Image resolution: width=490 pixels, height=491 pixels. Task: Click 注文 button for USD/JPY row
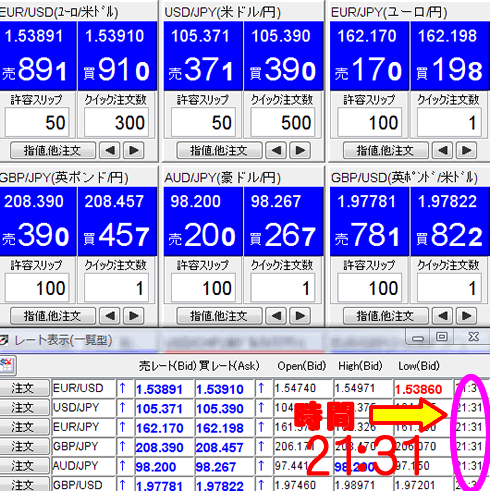point(24,408)
